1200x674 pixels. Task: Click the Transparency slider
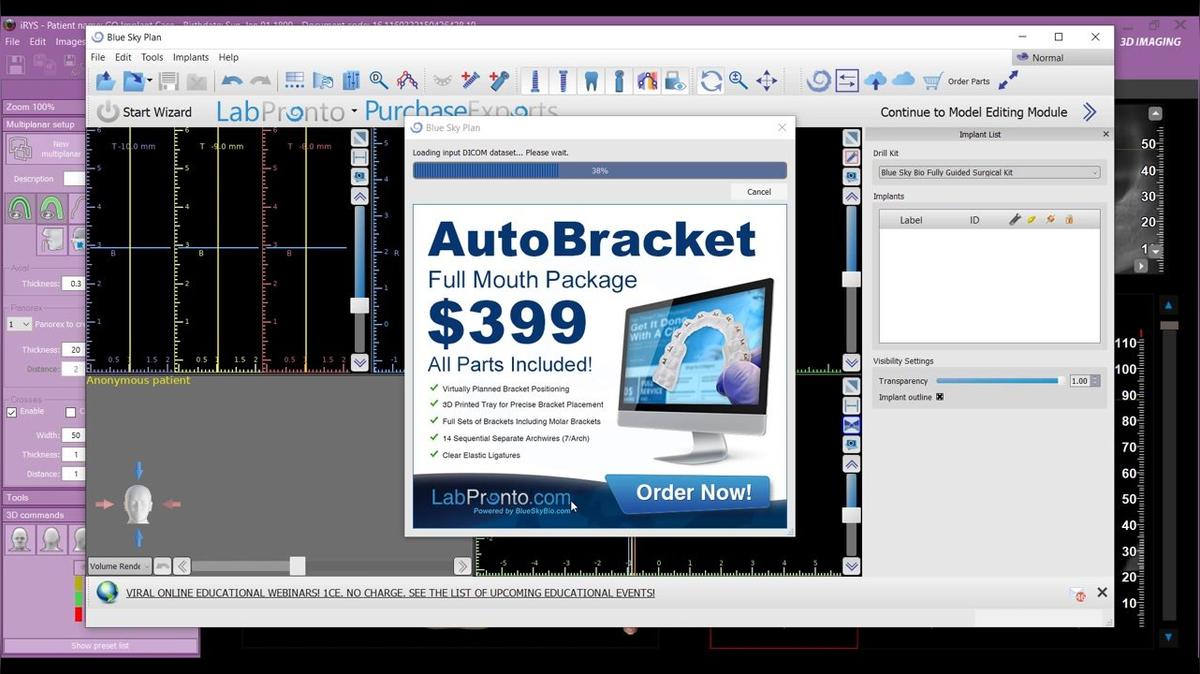point(1000,381)
